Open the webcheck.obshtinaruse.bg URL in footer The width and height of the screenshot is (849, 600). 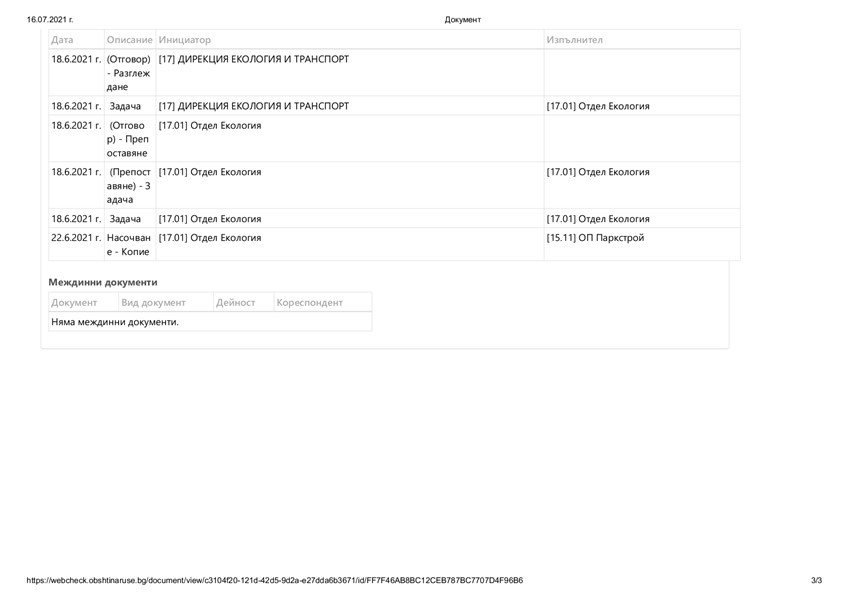[x=275, y=581]
